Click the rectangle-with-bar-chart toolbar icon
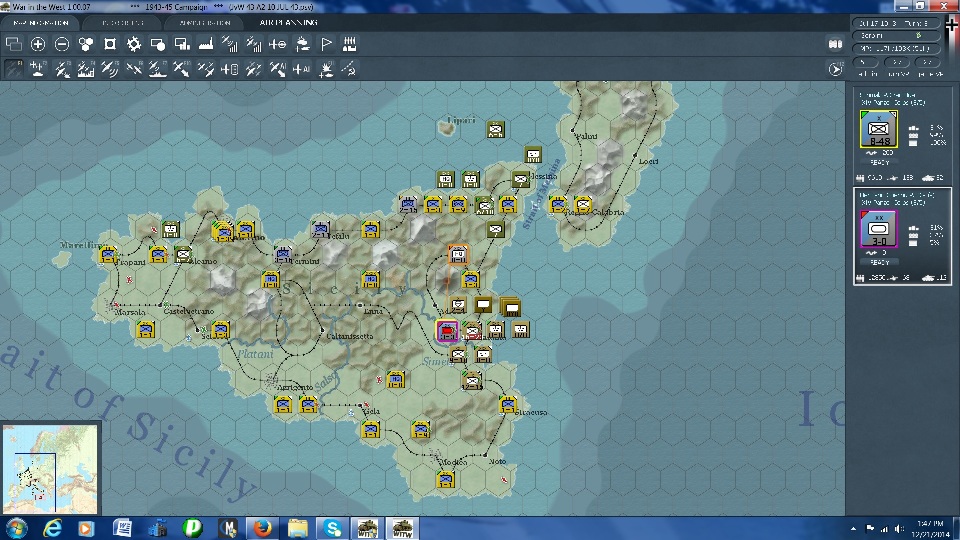960x540 pixels. (x=182, y=44)
